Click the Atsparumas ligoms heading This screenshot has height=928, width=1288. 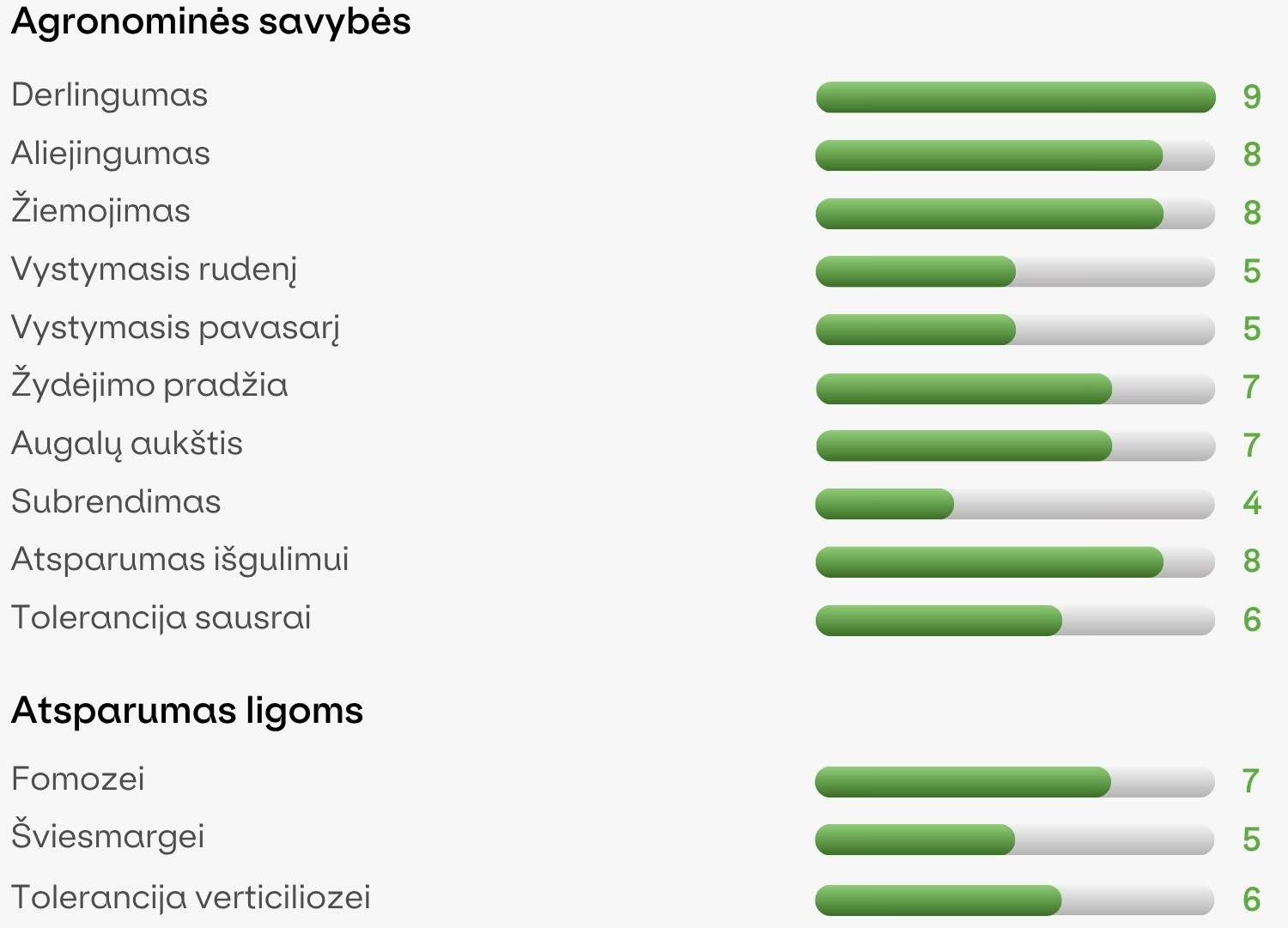187,711
